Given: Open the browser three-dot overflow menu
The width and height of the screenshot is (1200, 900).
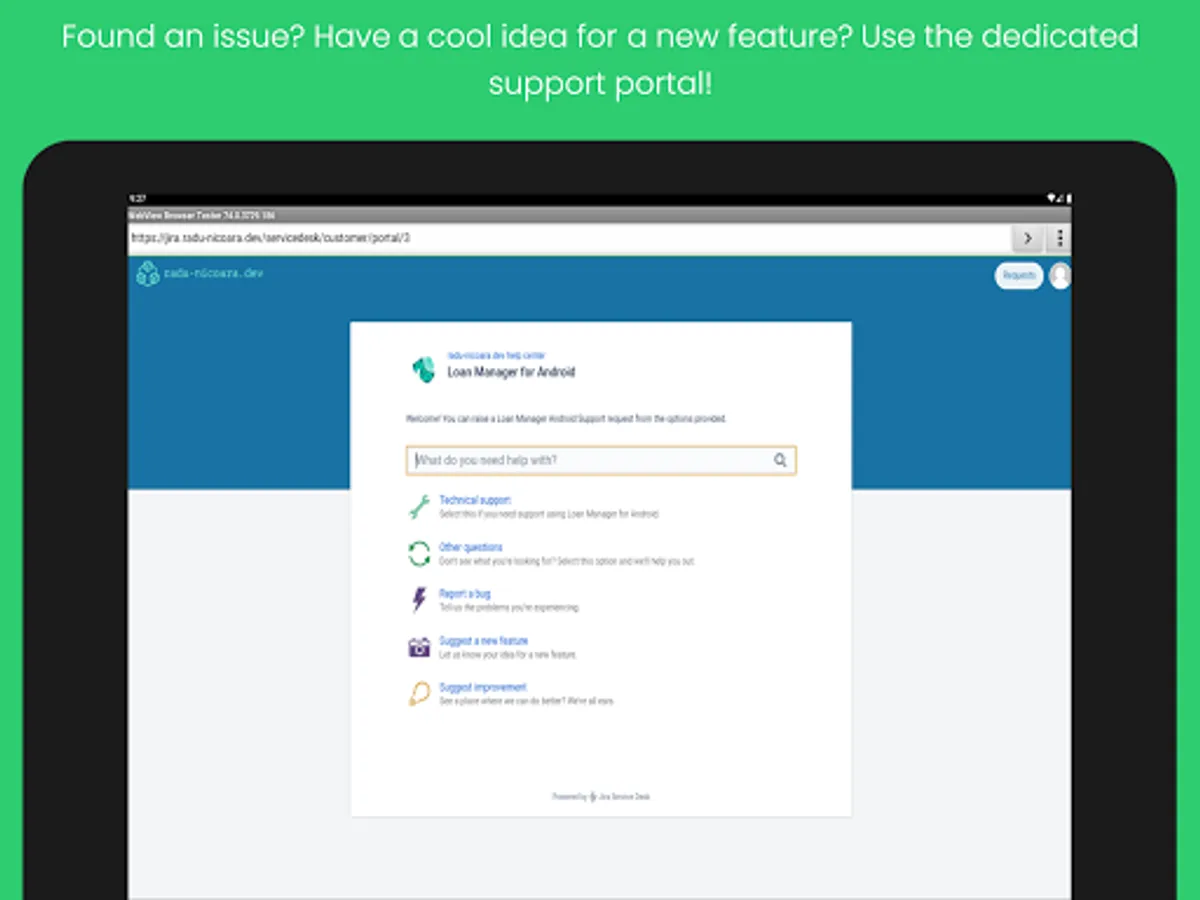Looking at the screenshot, I should [x=1059, y=239].
